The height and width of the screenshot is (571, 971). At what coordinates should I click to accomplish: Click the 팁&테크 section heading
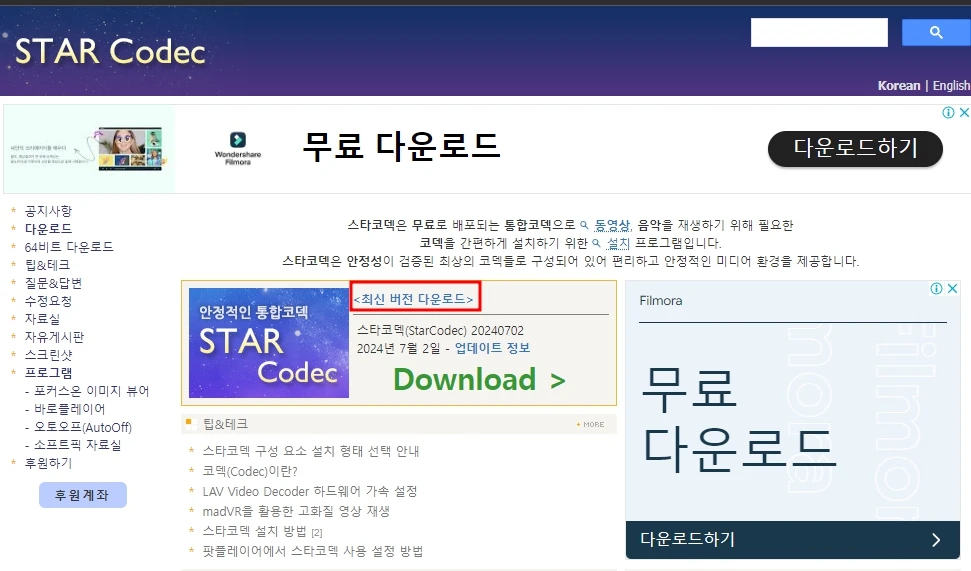coord(225,424)
